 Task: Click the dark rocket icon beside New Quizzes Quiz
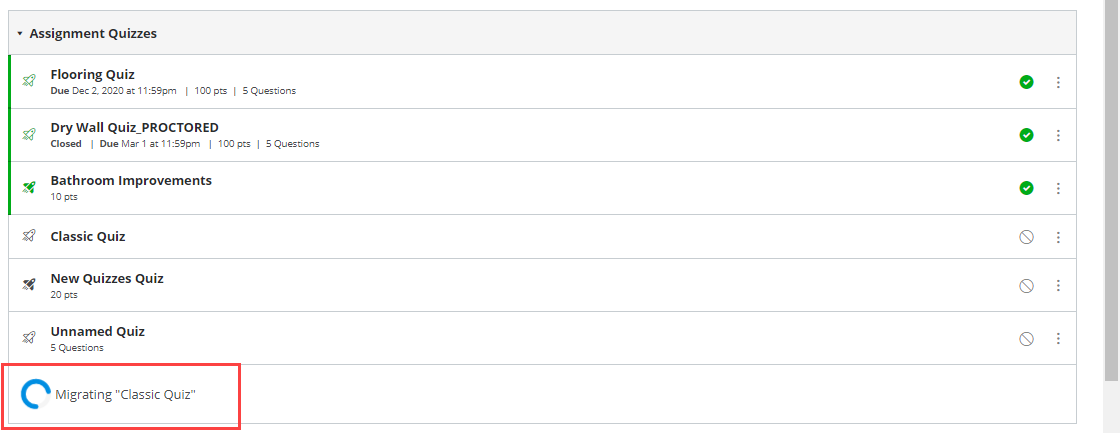tap(29, 285)
